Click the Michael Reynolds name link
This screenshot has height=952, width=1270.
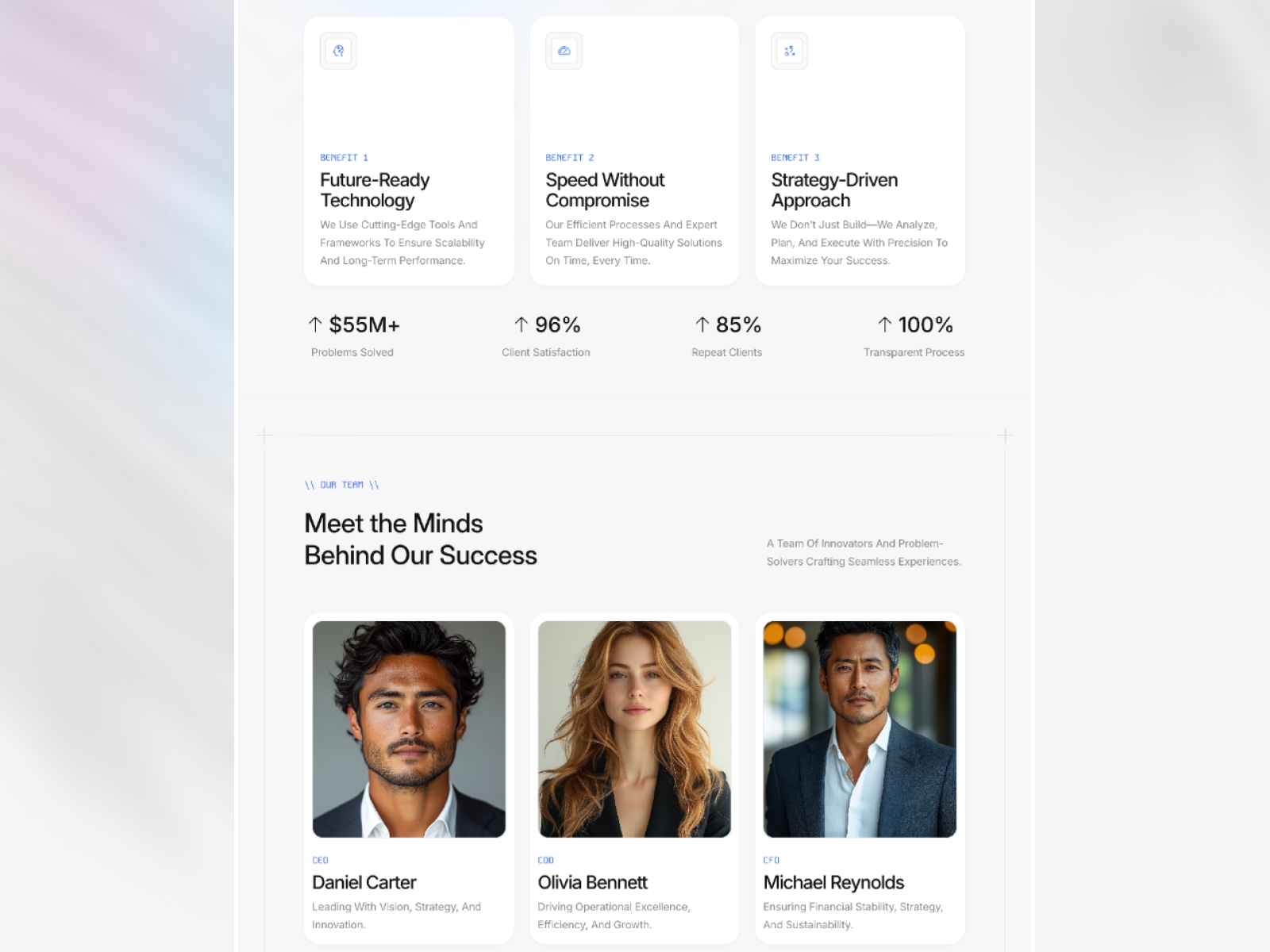click(833, 882)
